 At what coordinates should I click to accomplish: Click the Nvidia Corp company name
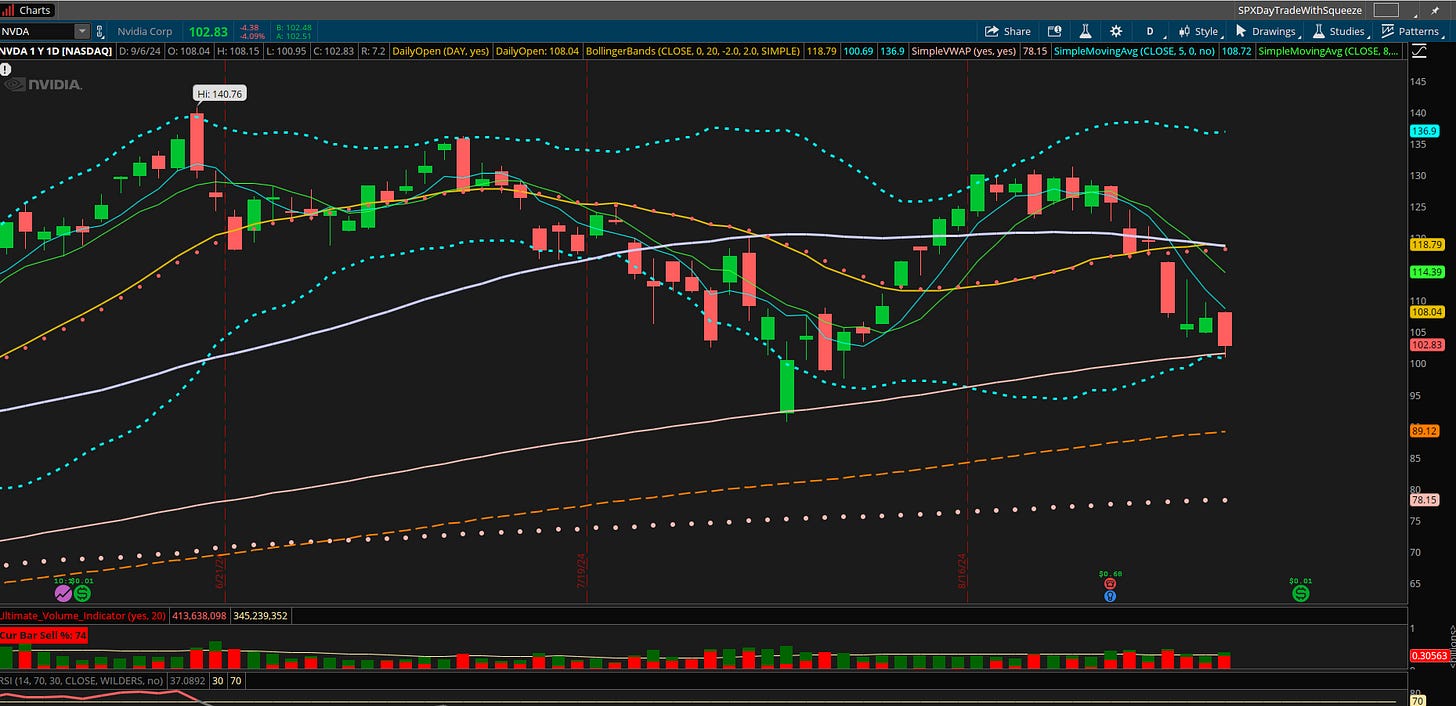tap(145, 31)
